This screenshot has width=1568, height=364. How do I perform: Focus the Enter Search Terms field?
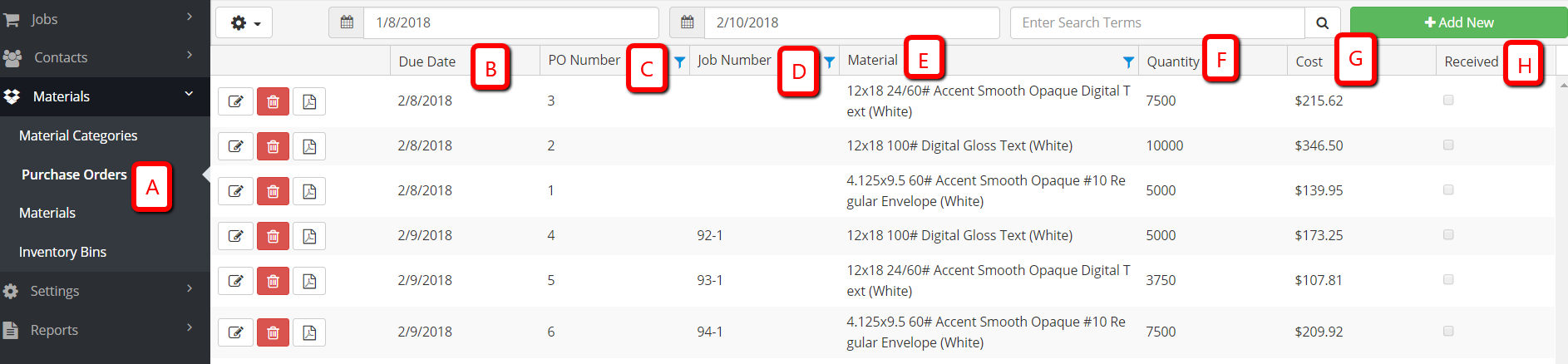tap(1157, 23)
